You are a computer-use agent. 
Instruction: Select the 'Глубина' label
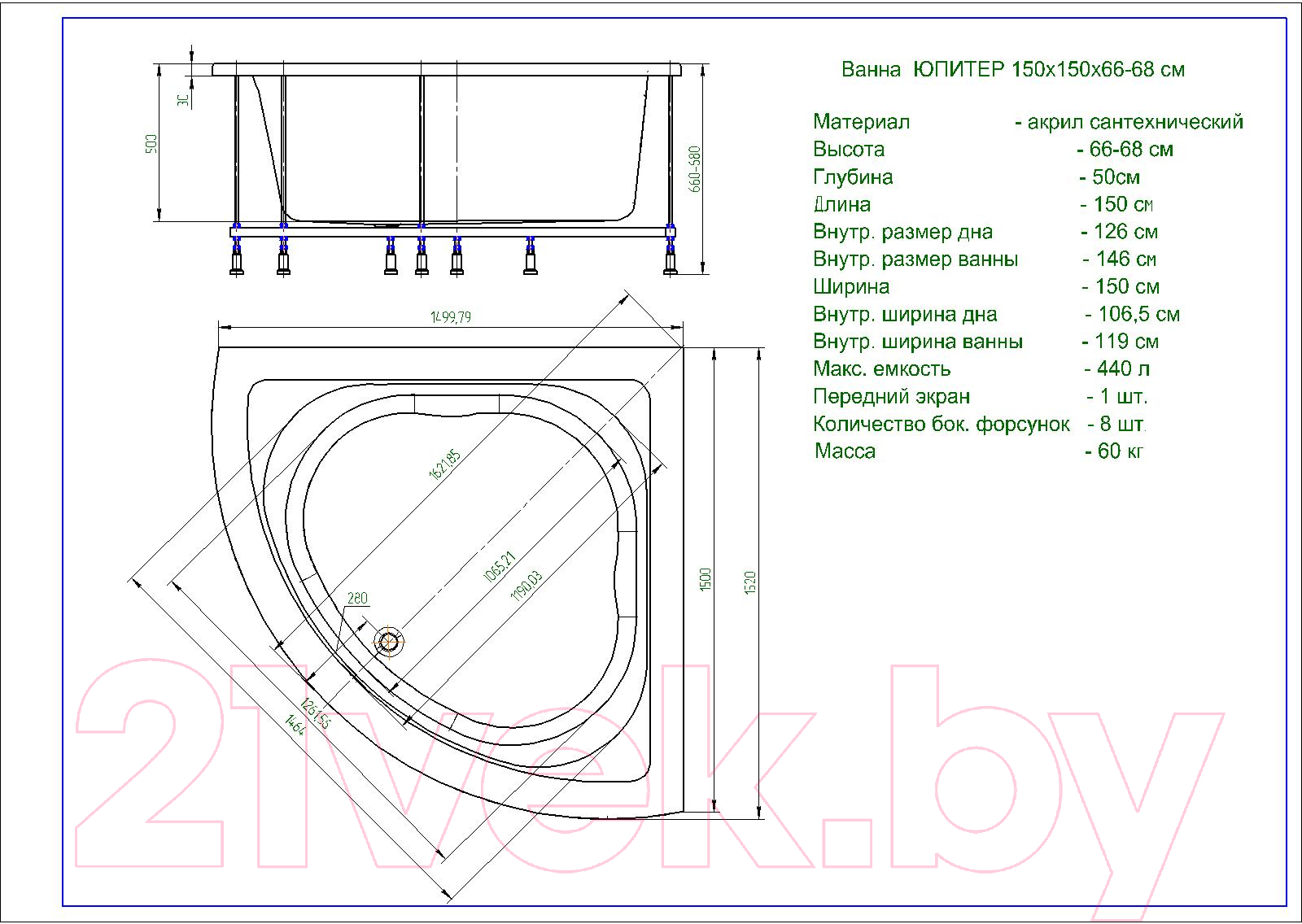click(853, 177)
